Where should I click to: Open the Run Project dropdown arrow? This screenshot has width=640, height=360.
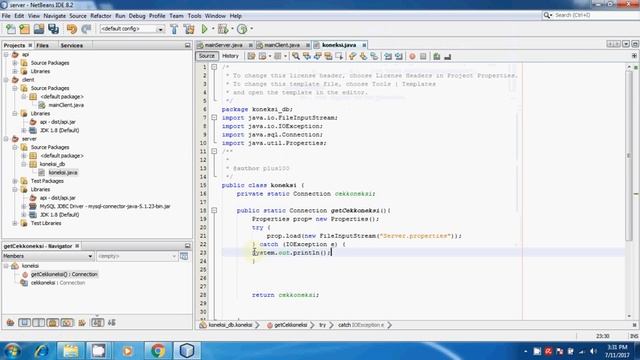tap(213, 29)
